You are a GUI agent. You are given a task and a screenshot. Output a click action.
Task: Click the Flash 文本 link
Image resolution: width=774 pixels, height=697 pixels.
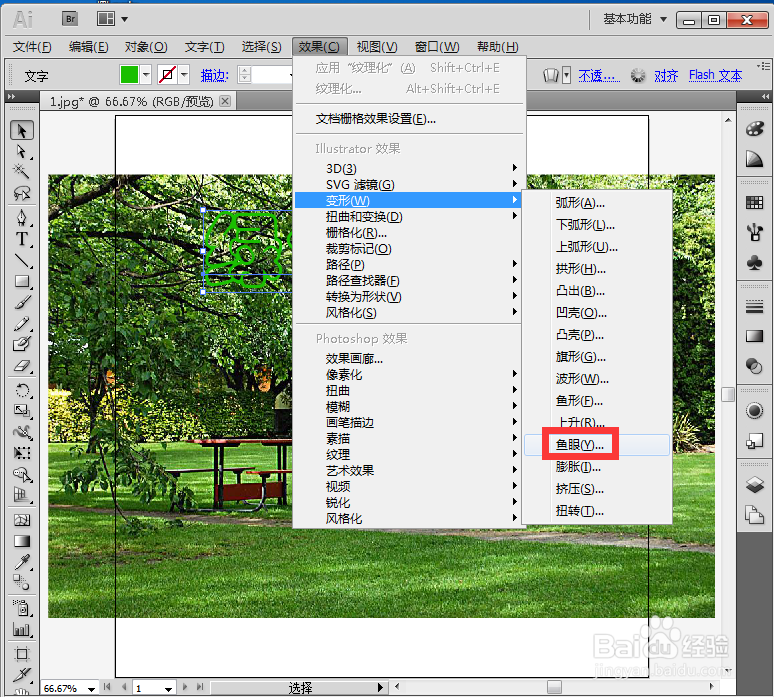tap(715, 75)
